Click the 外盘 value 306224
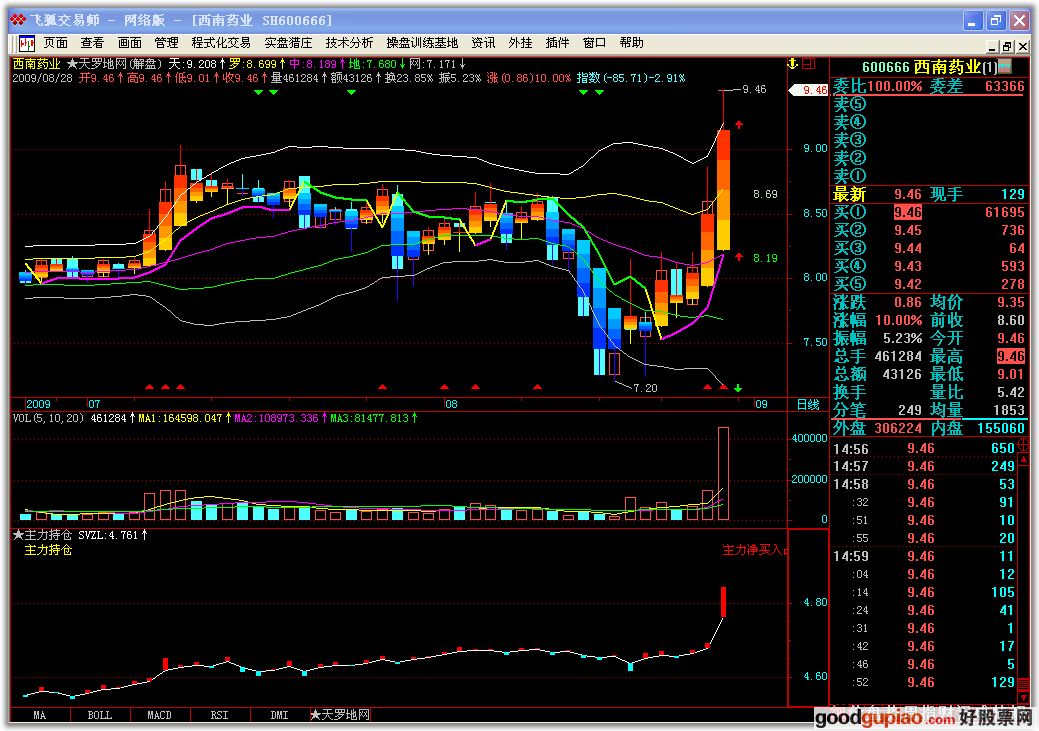The width and height of the screenshot is (1039, 731). coord(898,428)
